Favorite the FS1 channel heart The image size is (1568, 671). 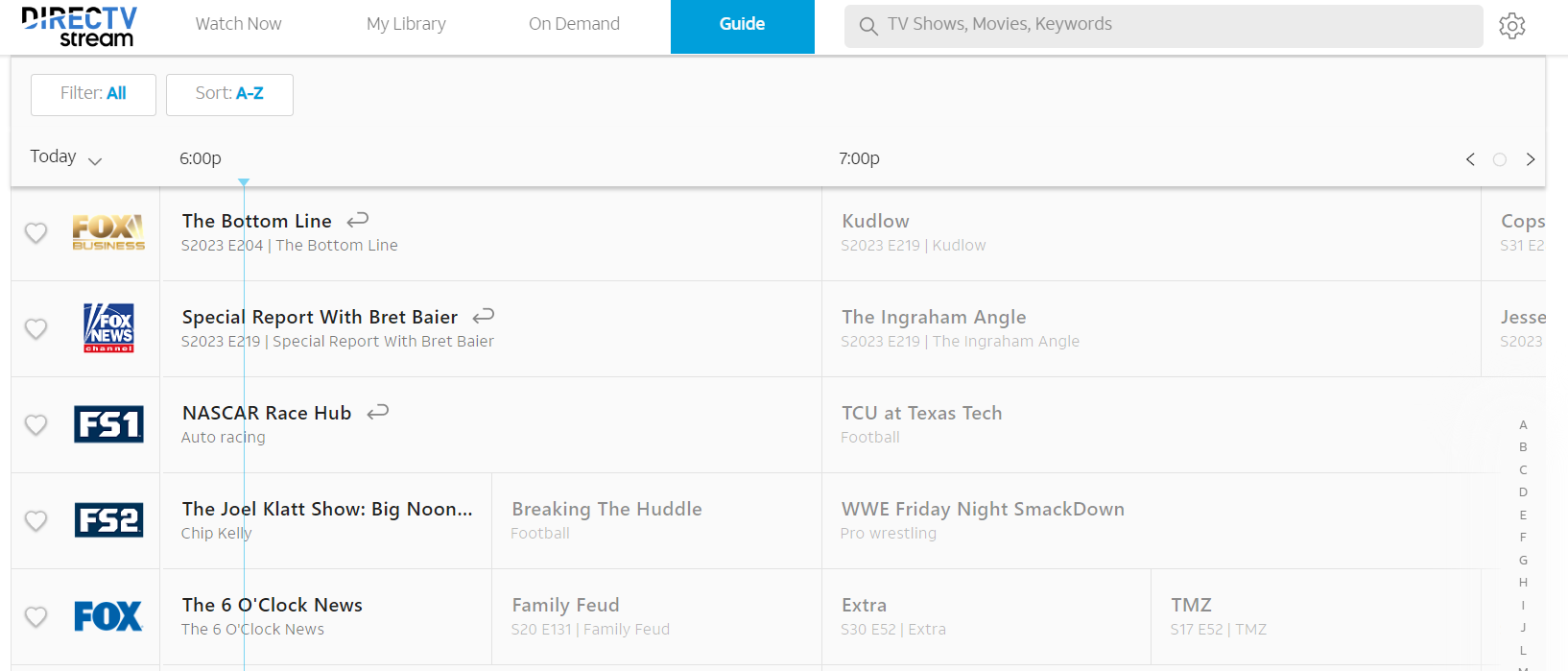[x=36, y=424]
